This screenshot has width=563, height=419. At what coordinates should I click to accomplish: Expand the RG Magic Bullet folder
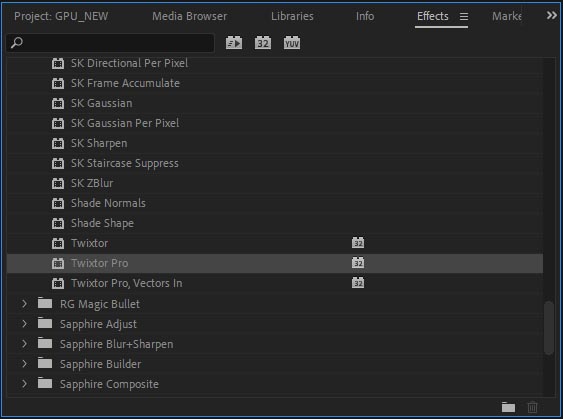[x=24, y=304]
